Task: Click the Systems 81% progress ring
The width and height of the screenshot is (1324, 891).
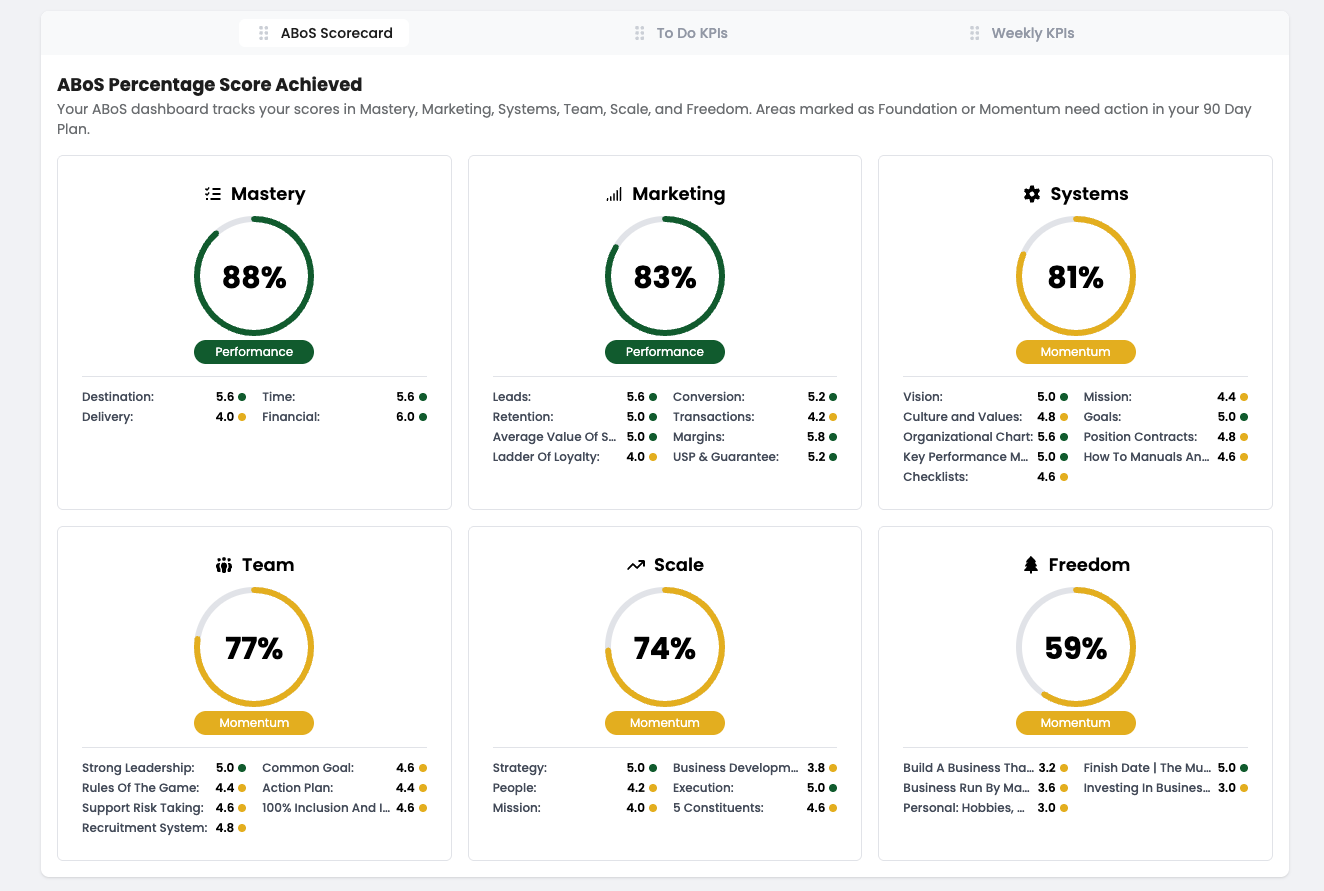Action: point(1076,277)
